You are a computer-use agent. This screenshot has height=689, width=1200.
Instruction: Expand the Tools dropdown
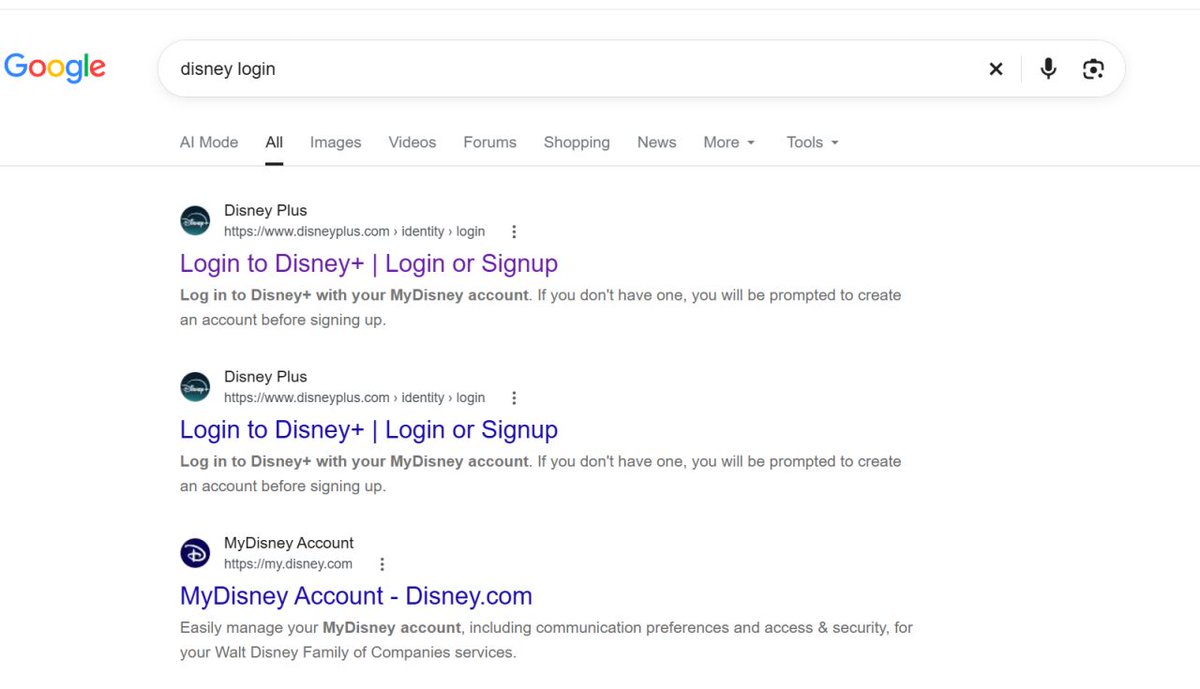[x=812, y=142]
